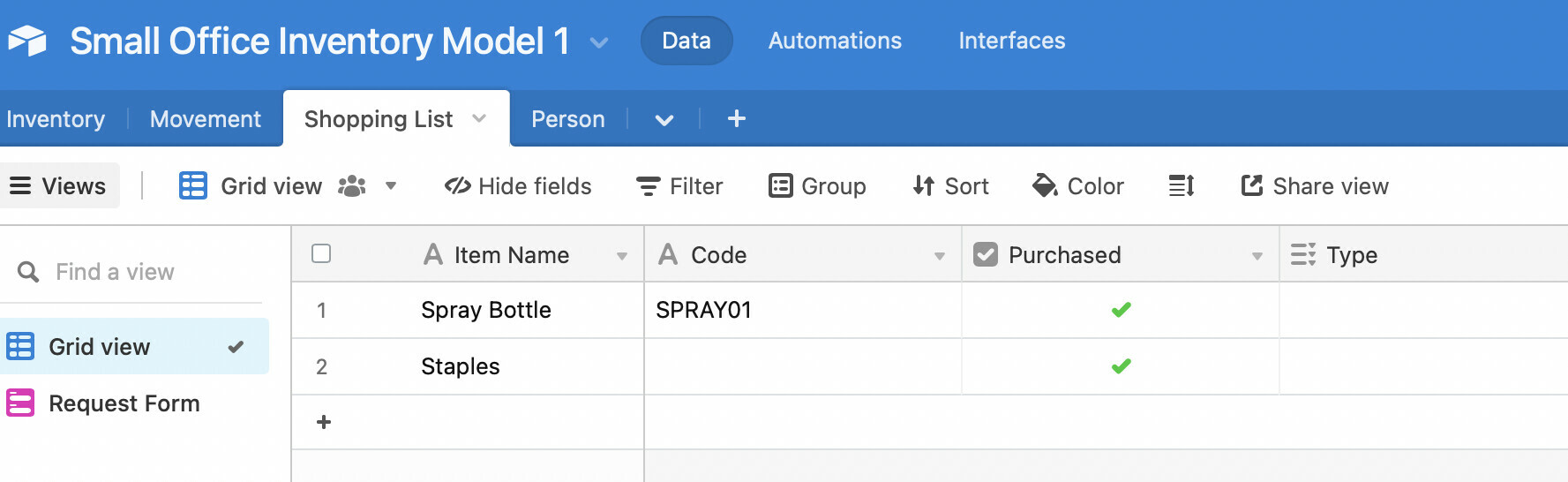This screenshot has width=1568, height=482.
Task: Open the Purchased column dropdown arrow
Action: 1257,256
